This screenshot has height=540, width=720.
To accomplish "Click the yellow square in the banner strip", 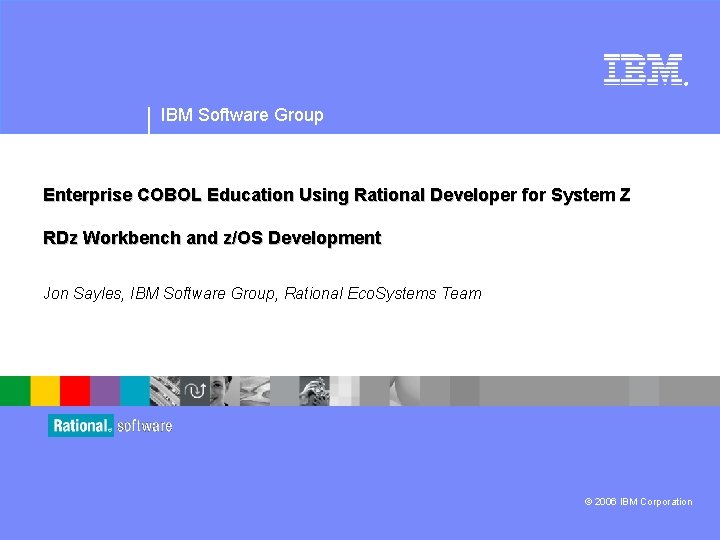I will coord(45,391).
